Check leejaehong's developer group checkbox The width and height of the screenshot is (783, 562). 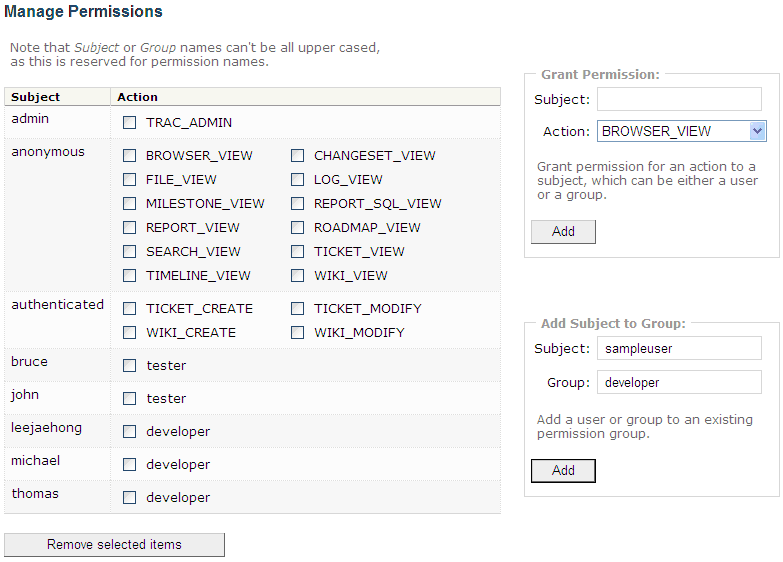(x=130, y=432)
